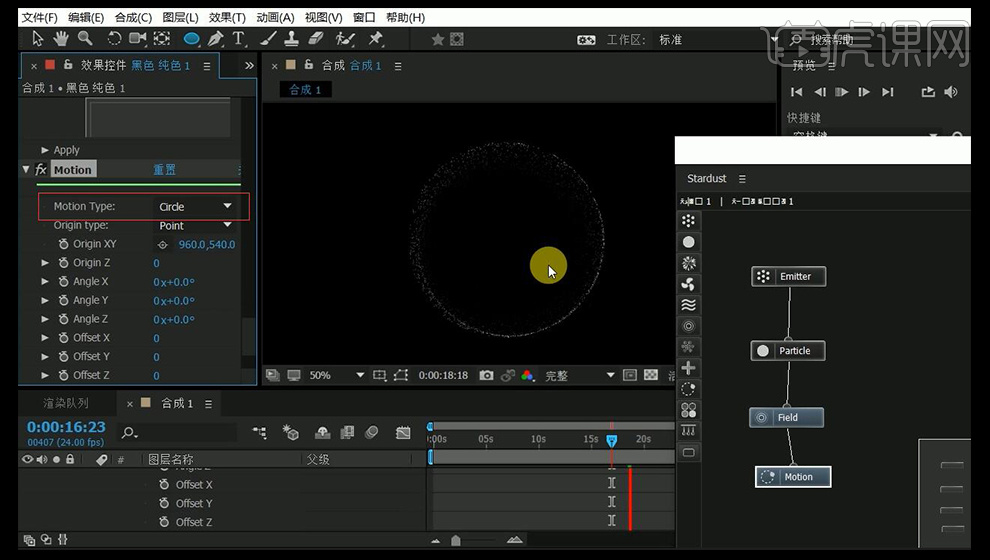Select the Hand tool in the toolbar
The width and height of the screenshot is (990, 560).
[x=61, y=39]
